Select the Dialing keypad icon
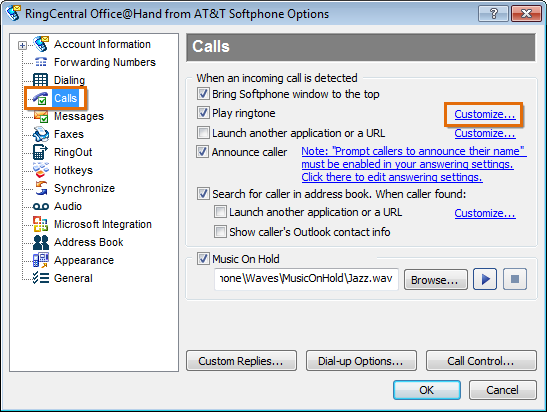547x412 pixels. pos(40,80)
